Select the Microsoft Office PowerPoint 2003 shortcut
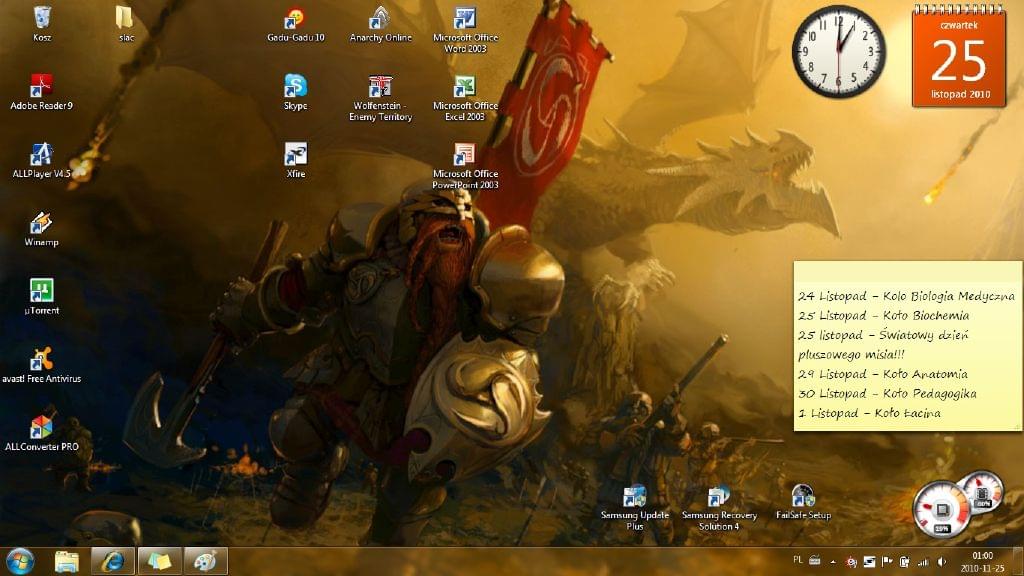 click(466, 167)
